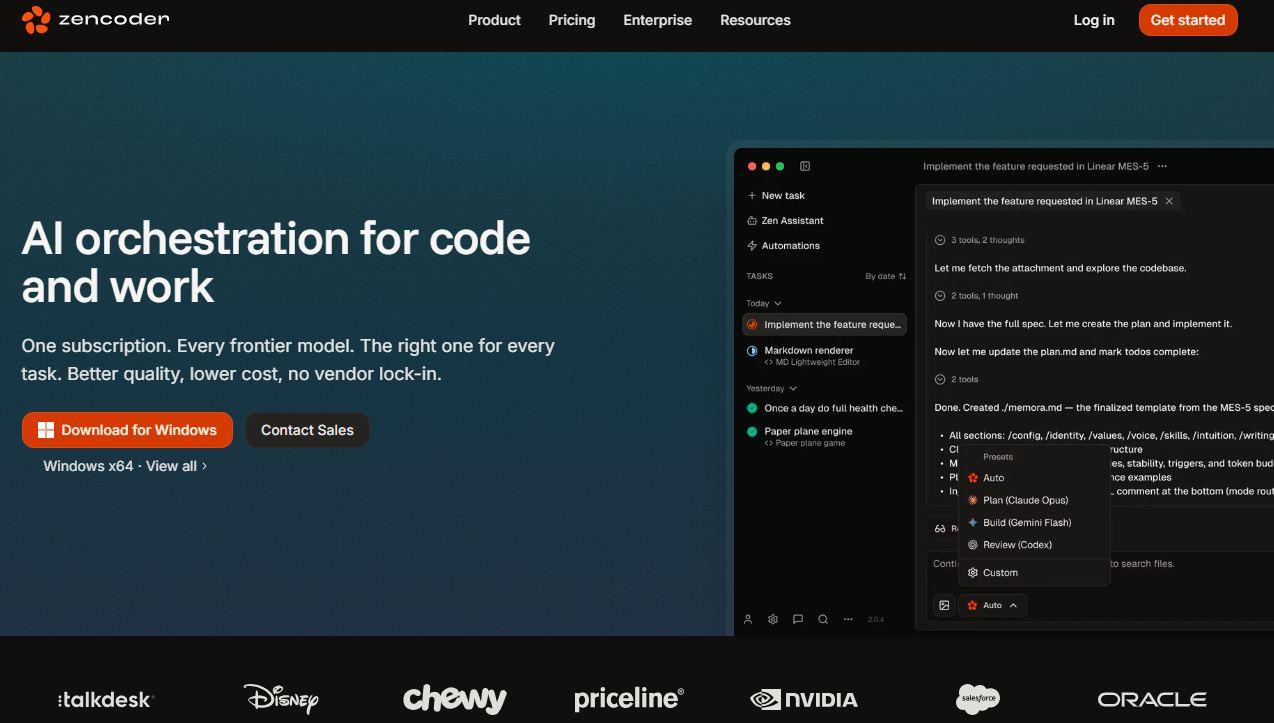Image resolution: width=1274 pixels, height=723 pixels.
Task: Close the Implement the feature tab
Action: pos(1169,201)
